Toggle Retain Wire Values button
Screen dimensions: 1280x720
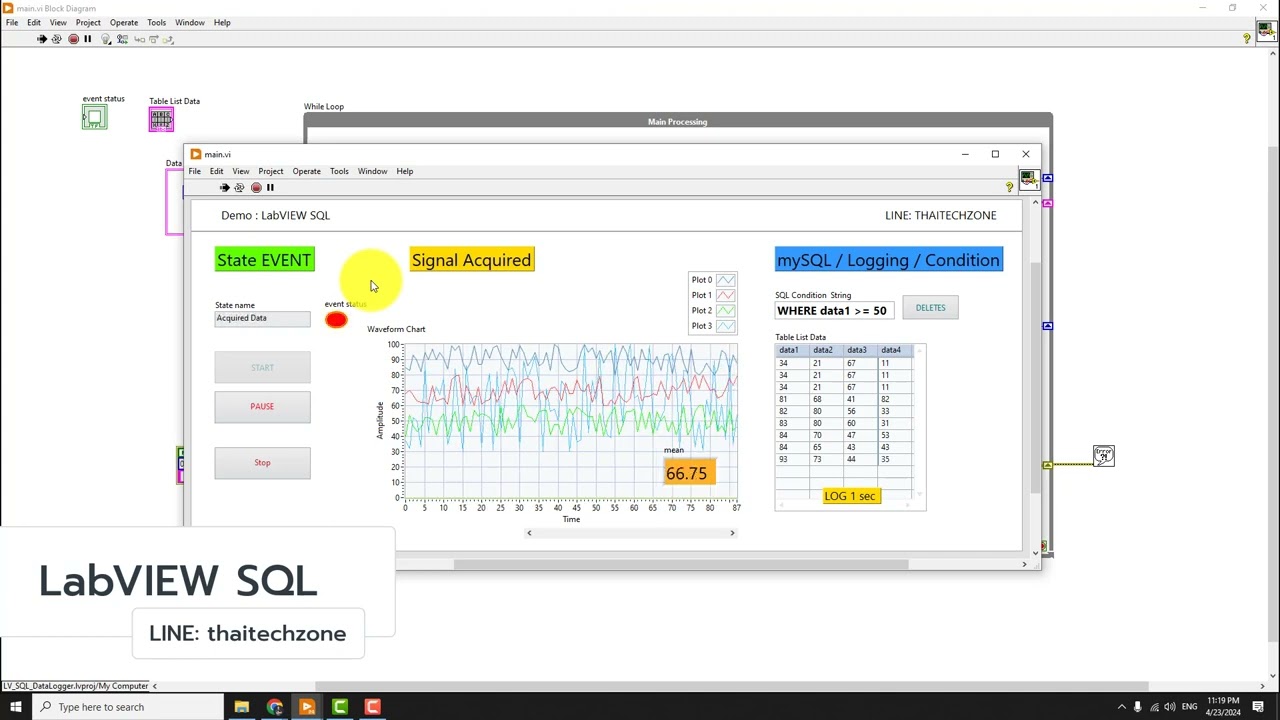point(122,39)
